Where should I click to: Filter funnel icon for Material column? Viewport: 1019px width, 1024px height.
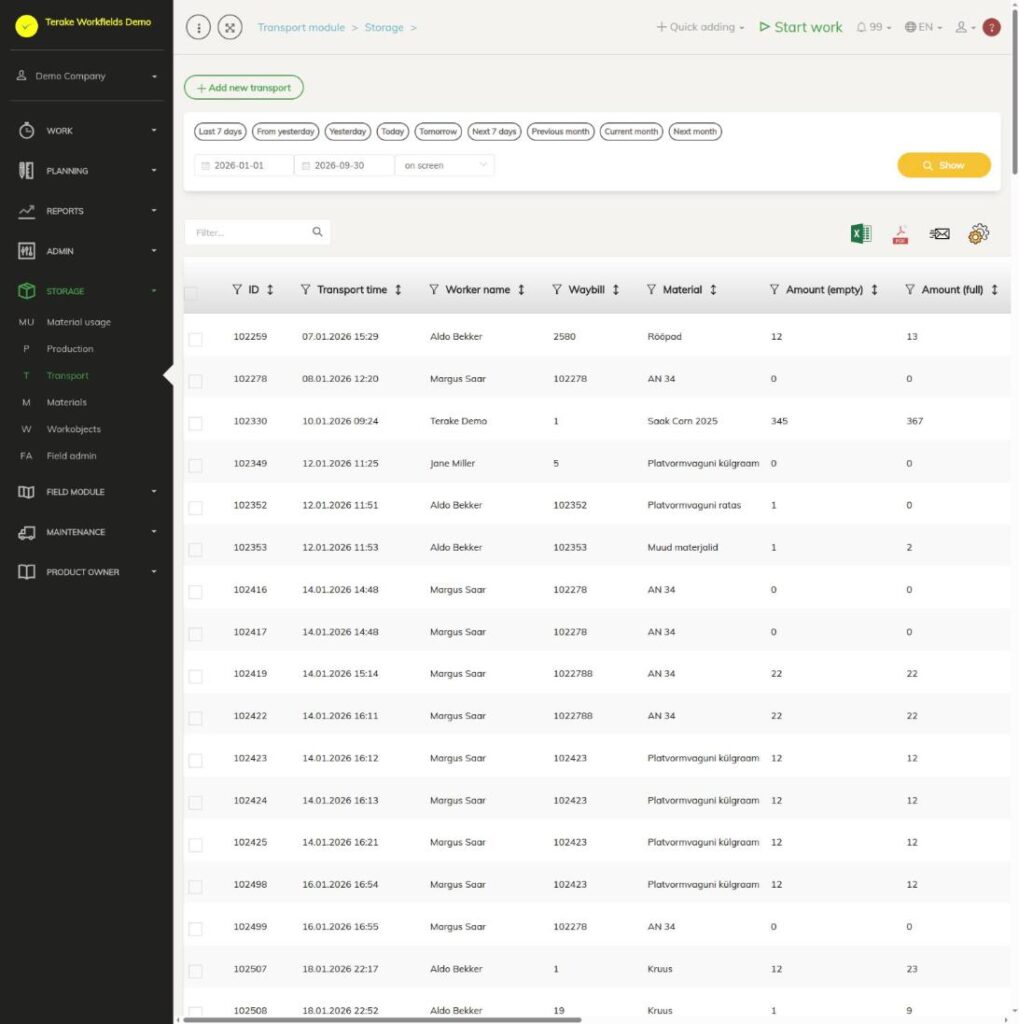[651, 289]
